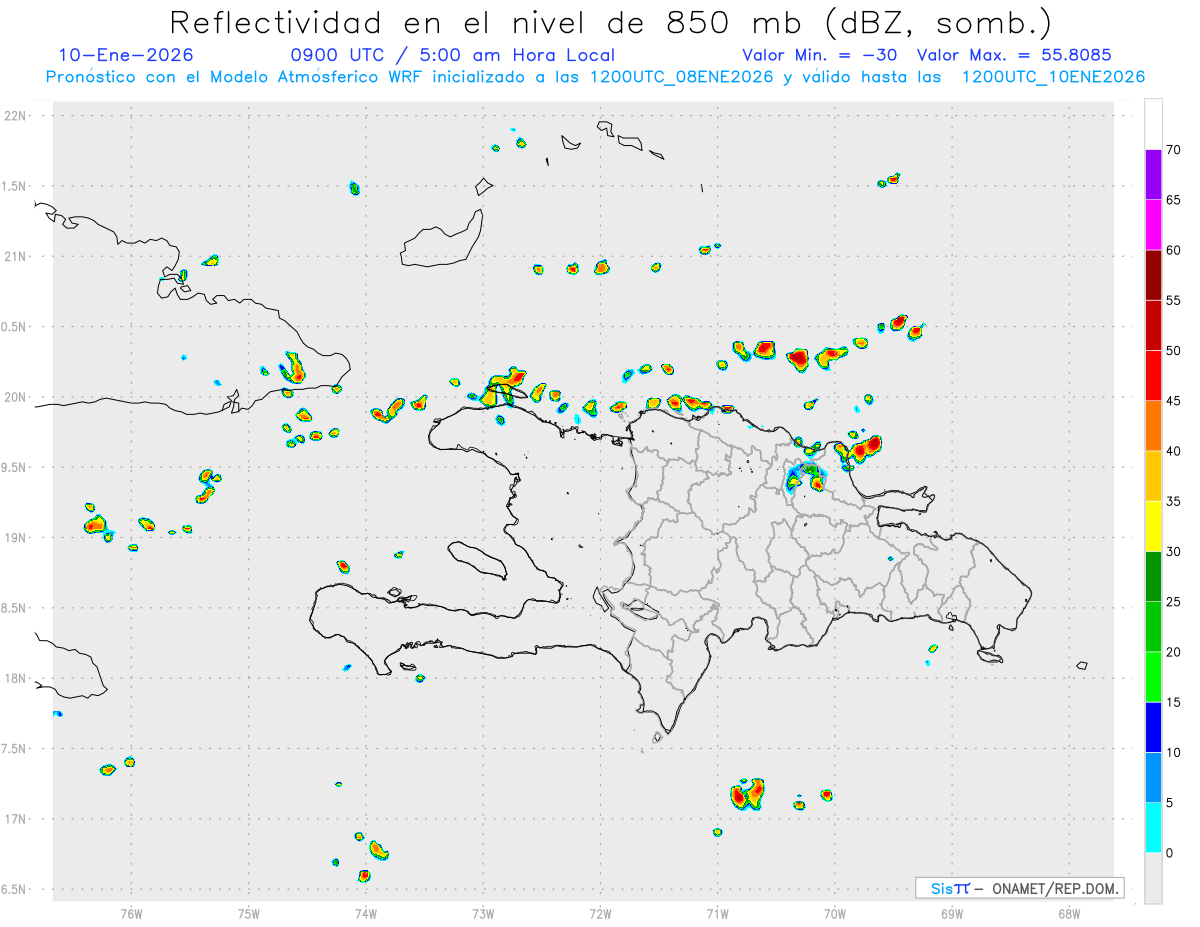Click the '65' colorbar label
Screen dimensions: 1200x927
(x=1174, y=200)
